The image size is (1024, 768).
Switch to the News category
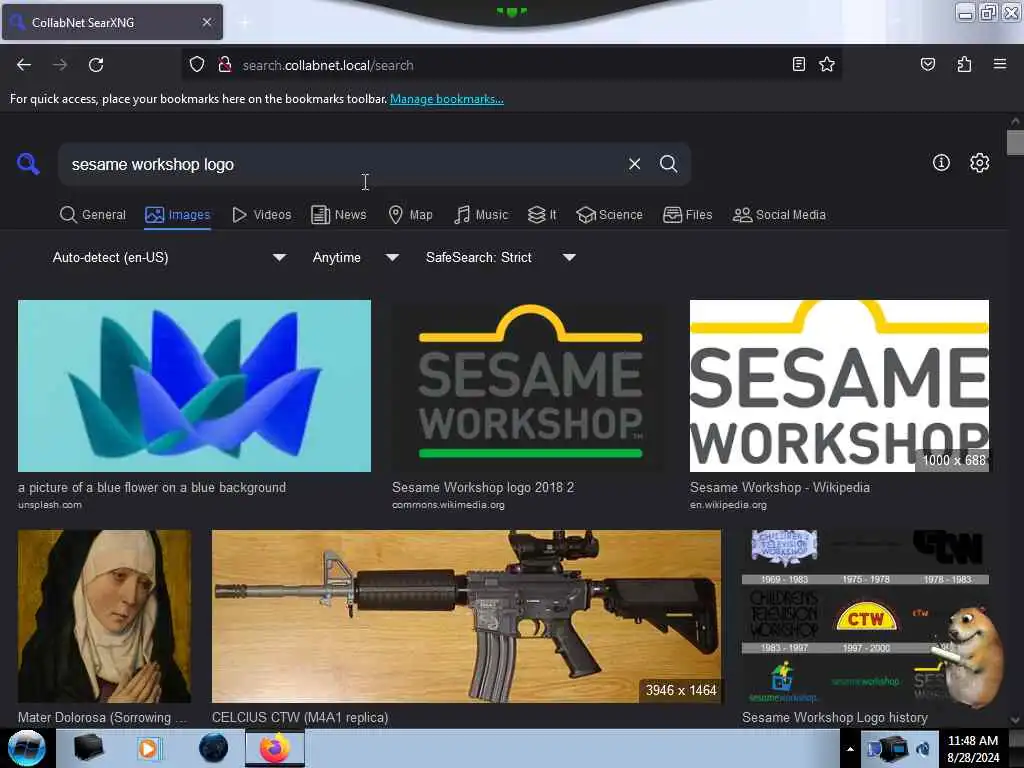pos(338,215)
